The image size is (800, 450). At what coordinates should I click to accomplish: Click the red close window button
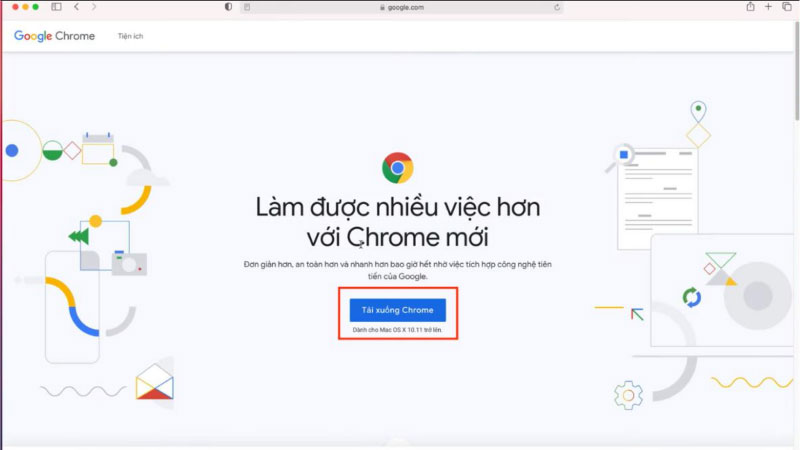coord(15,7)
